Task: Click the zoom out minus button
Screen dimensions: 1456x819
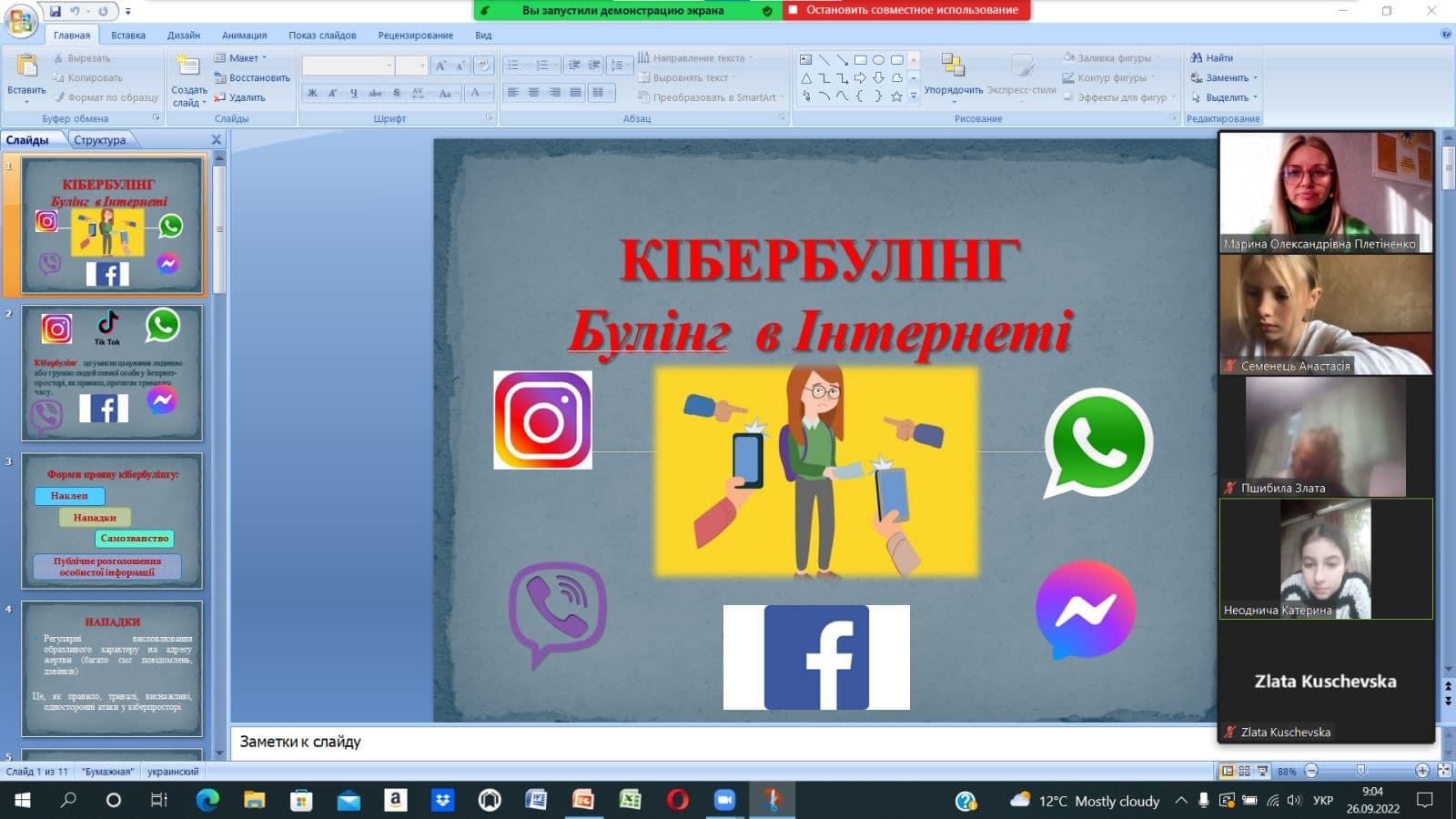Action: point(1311,771)
